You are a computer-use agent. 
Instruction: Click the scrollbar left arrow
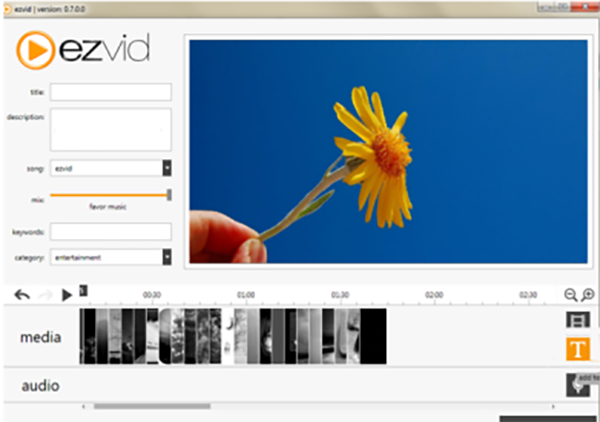click(x=83, y=406)
